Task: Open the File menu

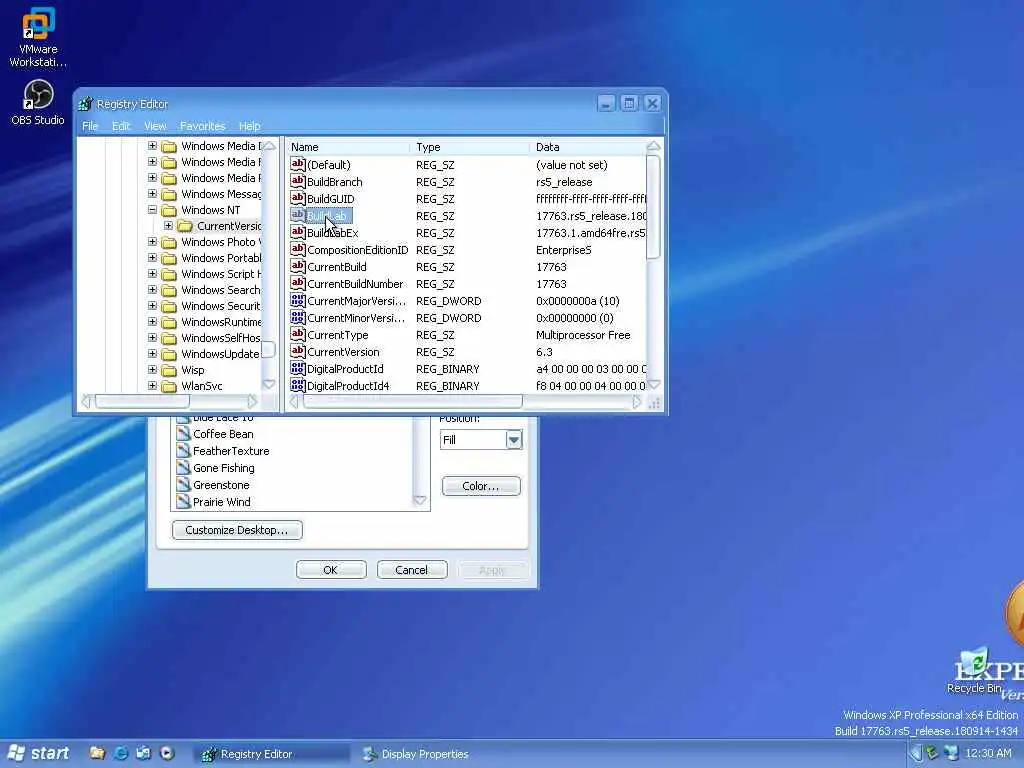Action: pyautogui.click(x=90, y=126)
